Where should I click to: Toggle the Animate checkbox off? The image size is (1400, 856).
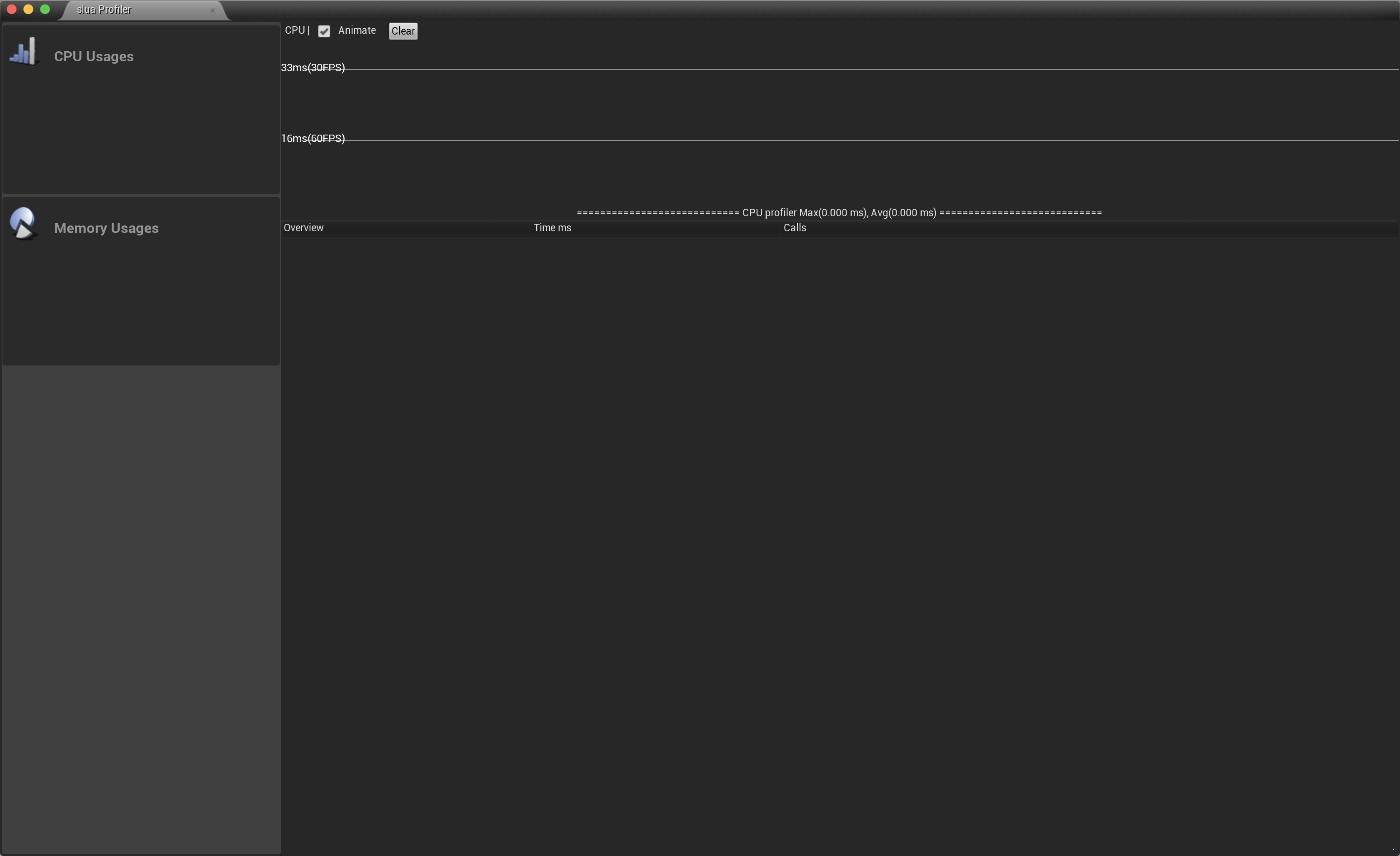pos(325,31)
